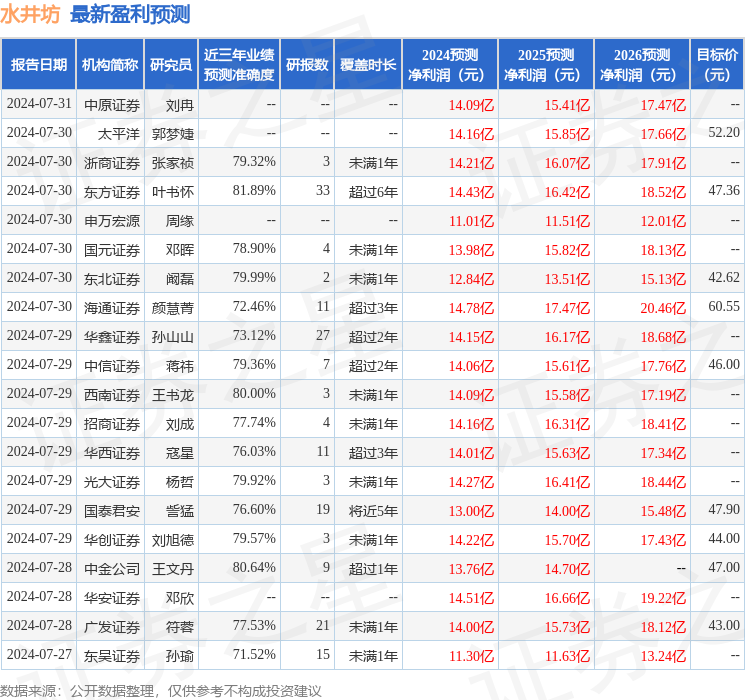Click the 近三年业绩预测准确度 column header
The image size is (745, 700).
coord(239,65)
